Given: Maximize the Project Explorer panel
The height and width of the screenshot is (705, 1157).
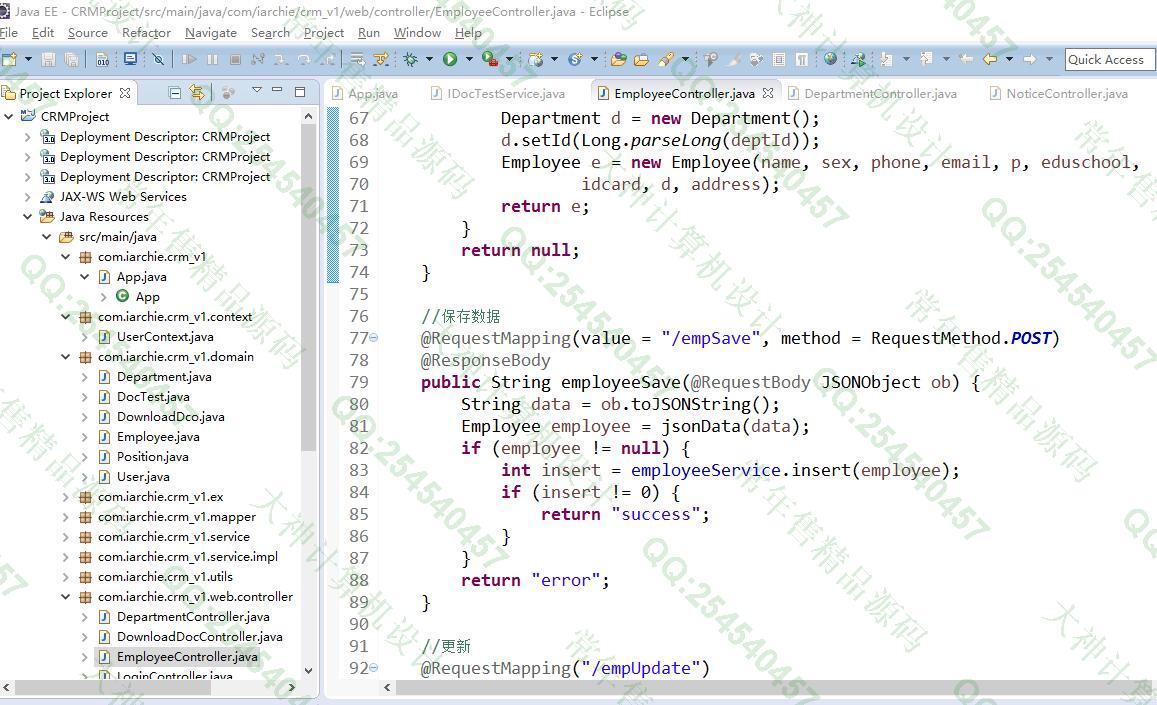Looking at the screenshot, I should coord(300,92).
